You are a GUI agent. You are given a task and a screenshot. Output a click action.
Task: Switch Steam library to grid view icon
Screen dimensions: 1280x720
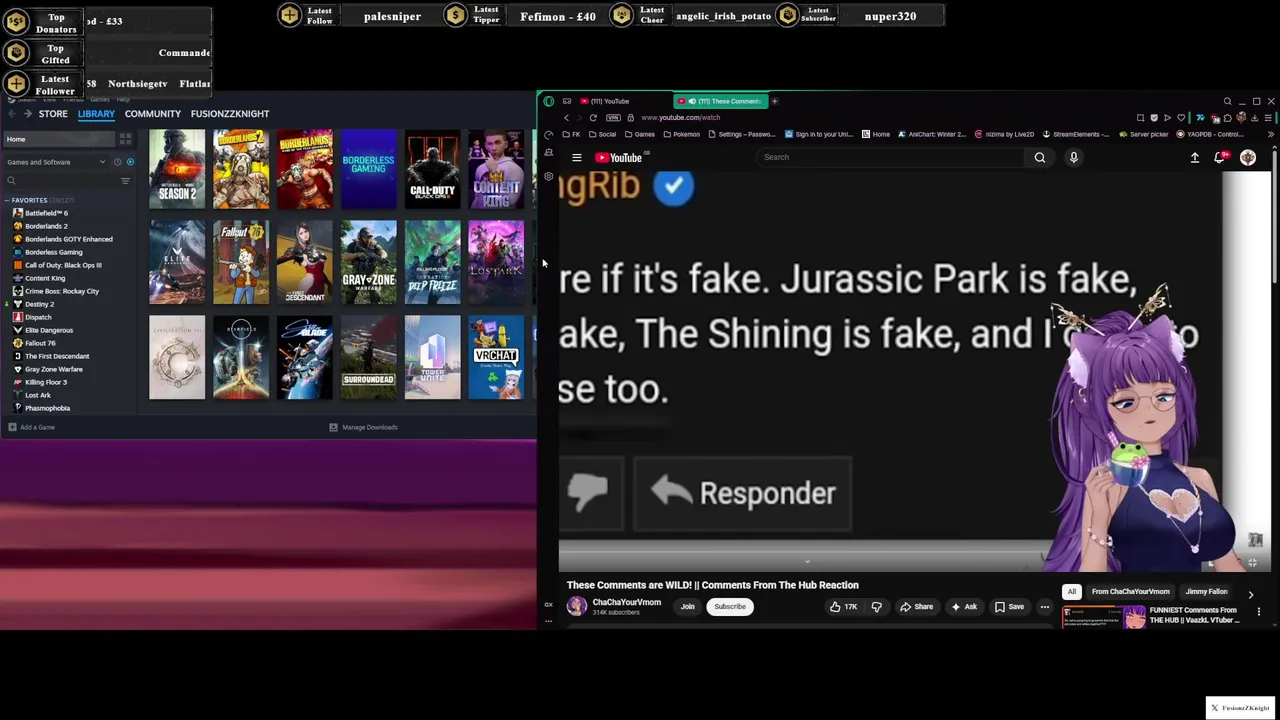(125, 139)
